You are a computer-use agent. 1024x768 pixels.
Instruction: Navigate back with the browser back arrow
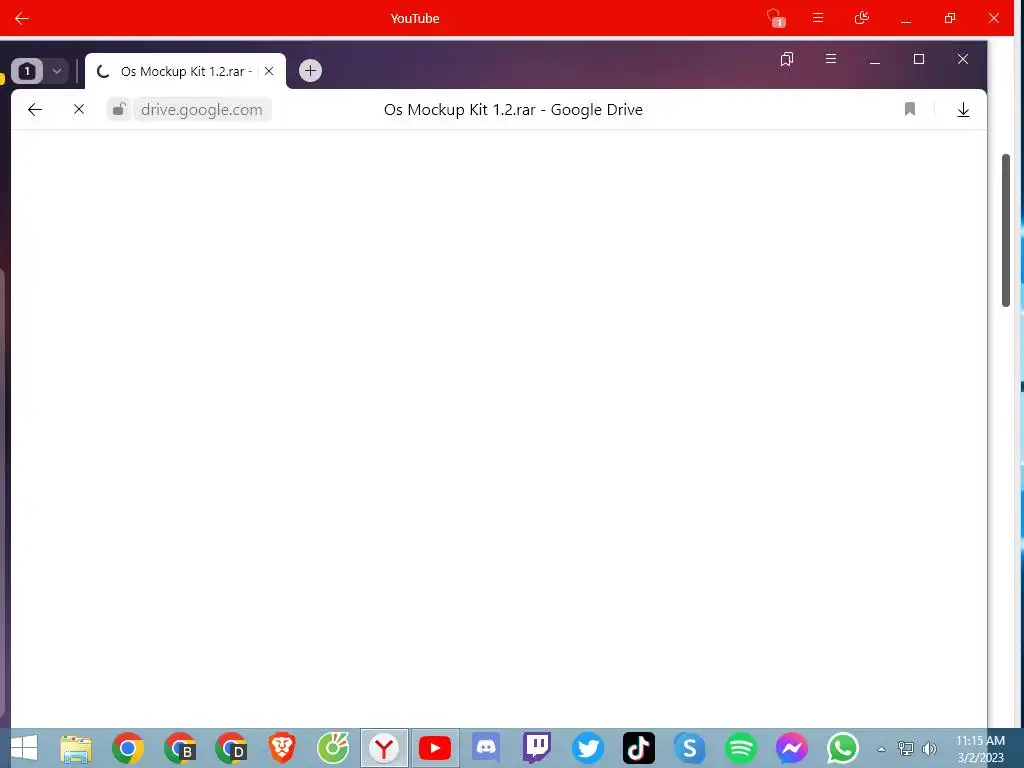click(35, 110)
